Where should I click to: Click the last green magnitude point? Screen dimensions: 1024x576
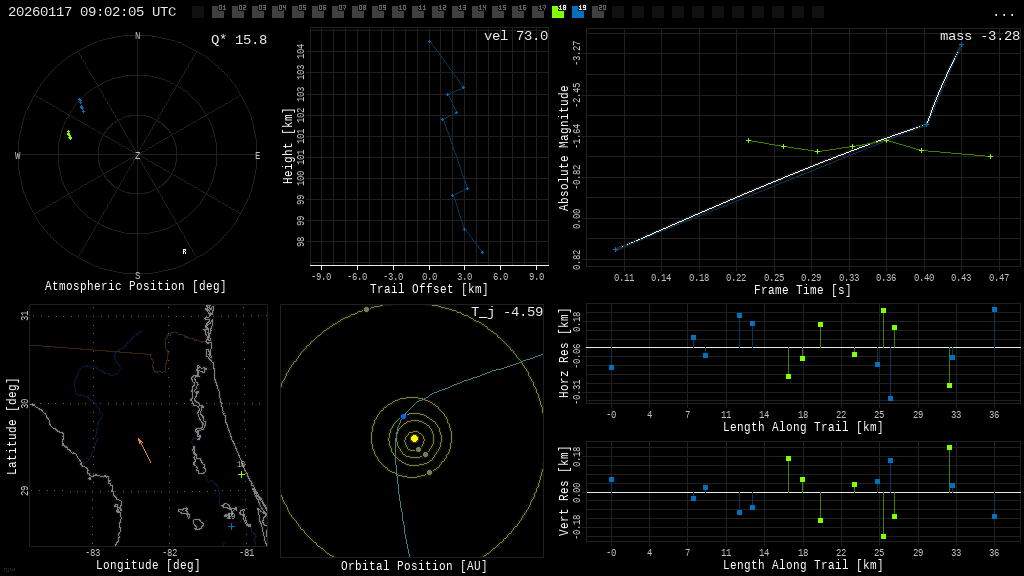pos(991,157)
